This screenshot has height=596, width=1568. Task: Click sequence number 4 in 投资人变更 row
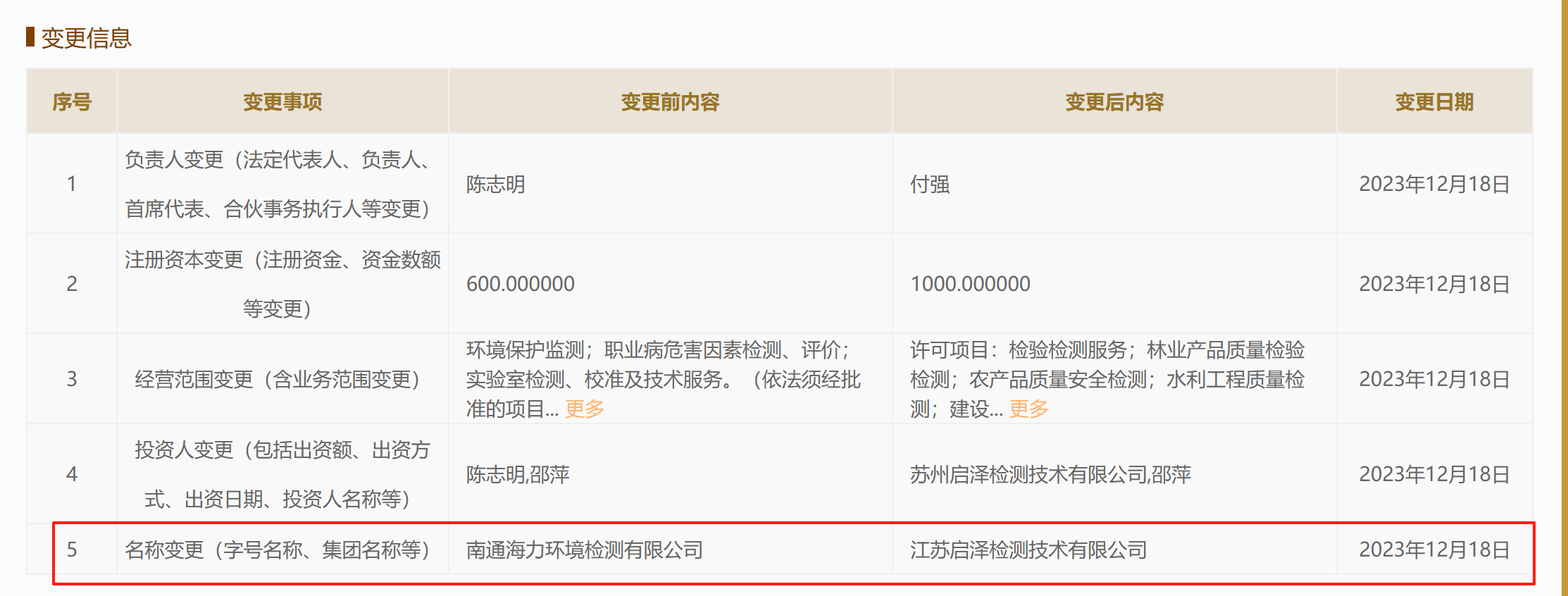pos(72,474)
